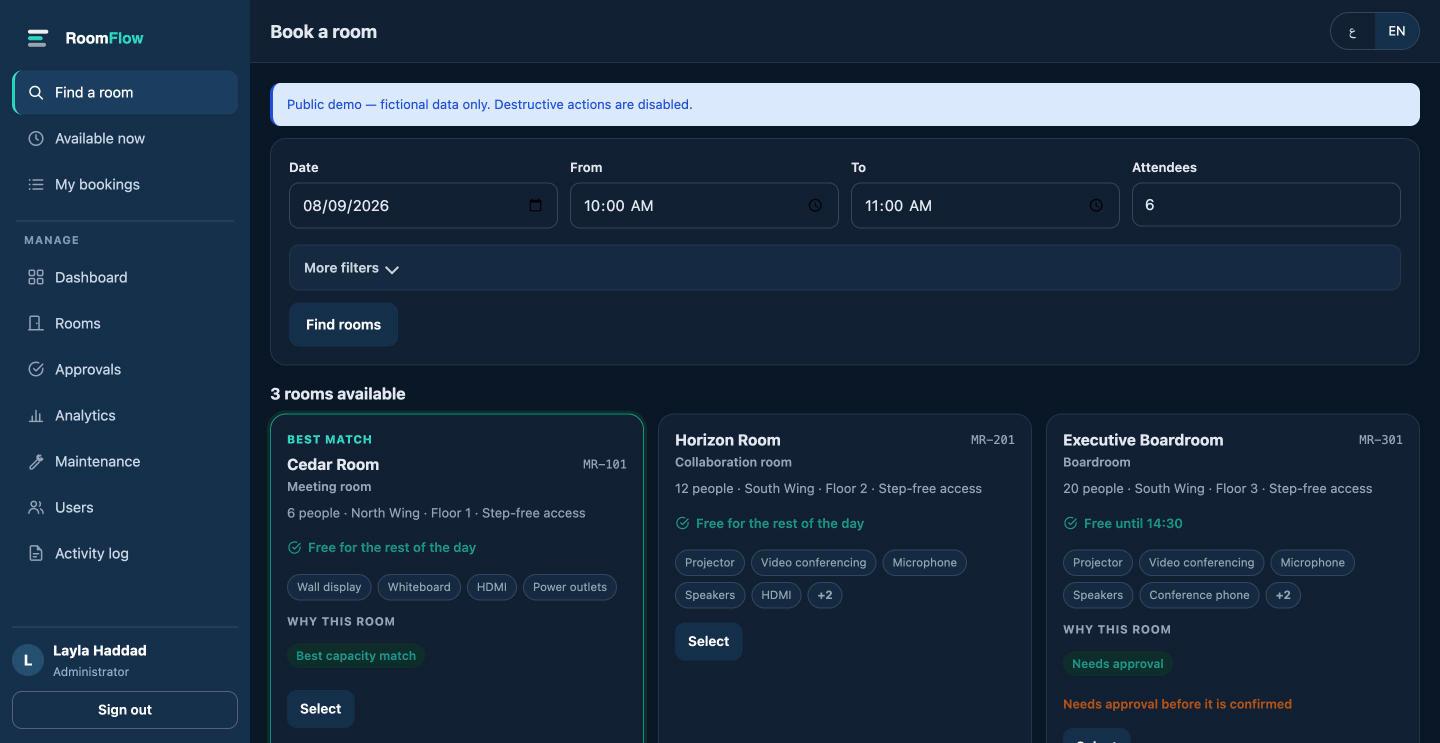Click Layla Haddad's avatar
The width and height of the screenshot is (1440, 743).
[28, 660]
